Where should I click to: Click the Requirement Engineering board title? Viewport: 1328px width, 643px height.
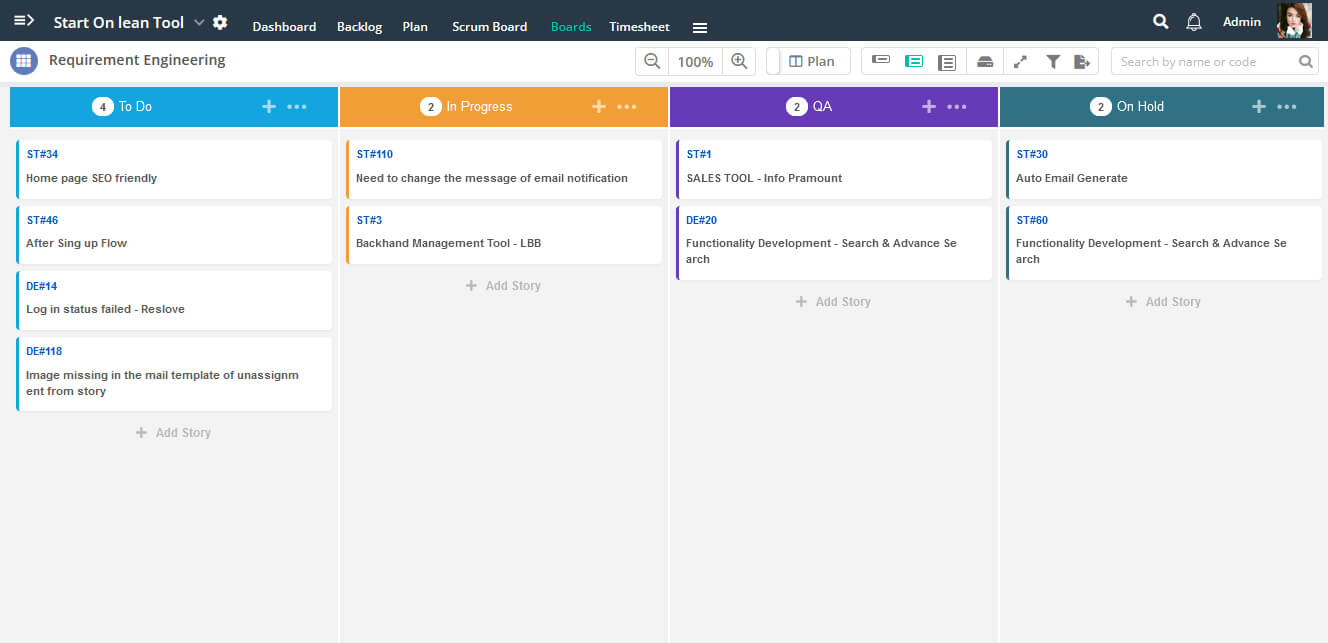pos(137,60)
